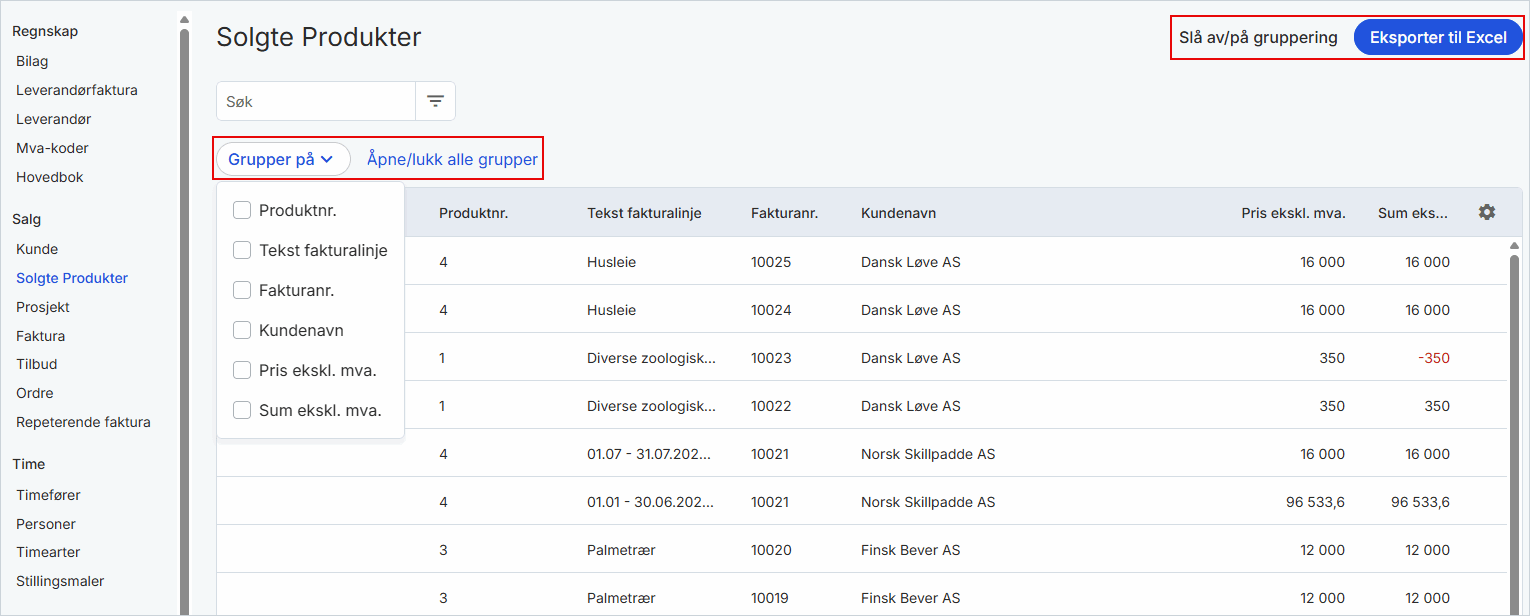Check the Kundenavn grouping checkbox
Viewport: 1530px width, 616px height.
point(242,330)
